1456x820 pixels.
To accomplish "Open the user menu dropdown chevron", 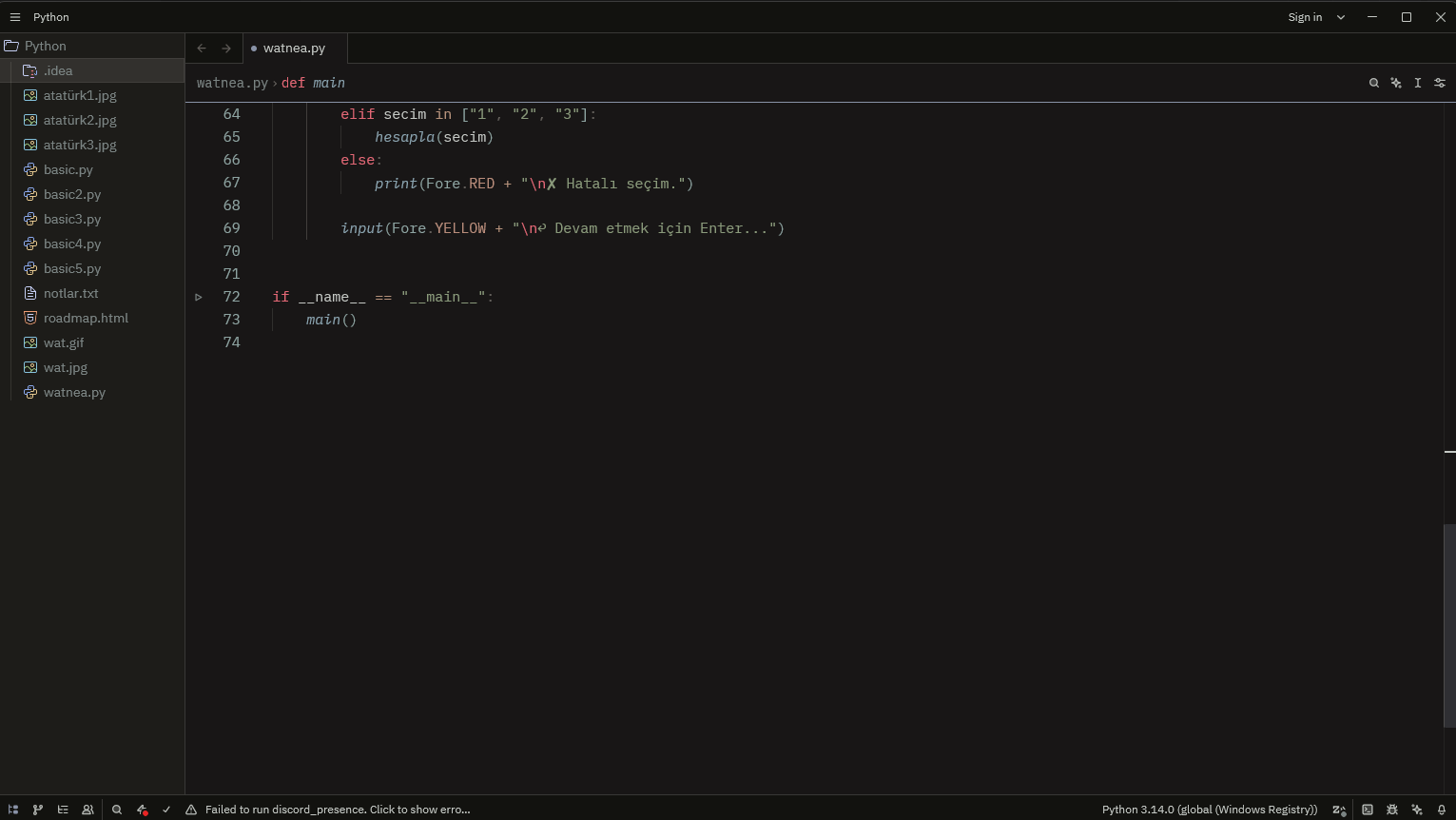I will pyautogui.click(x=1341, y=17).
